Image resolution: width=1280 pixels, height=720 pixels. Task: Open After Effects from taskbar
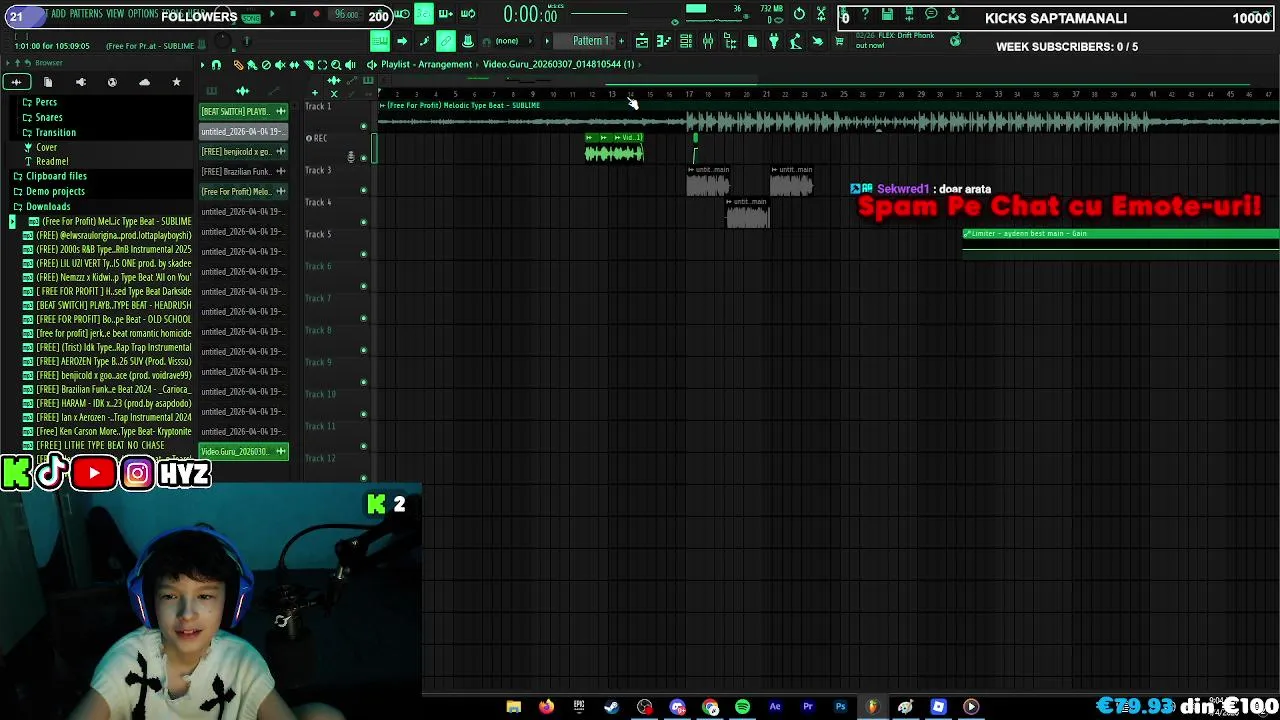click(x=775, y=707)
